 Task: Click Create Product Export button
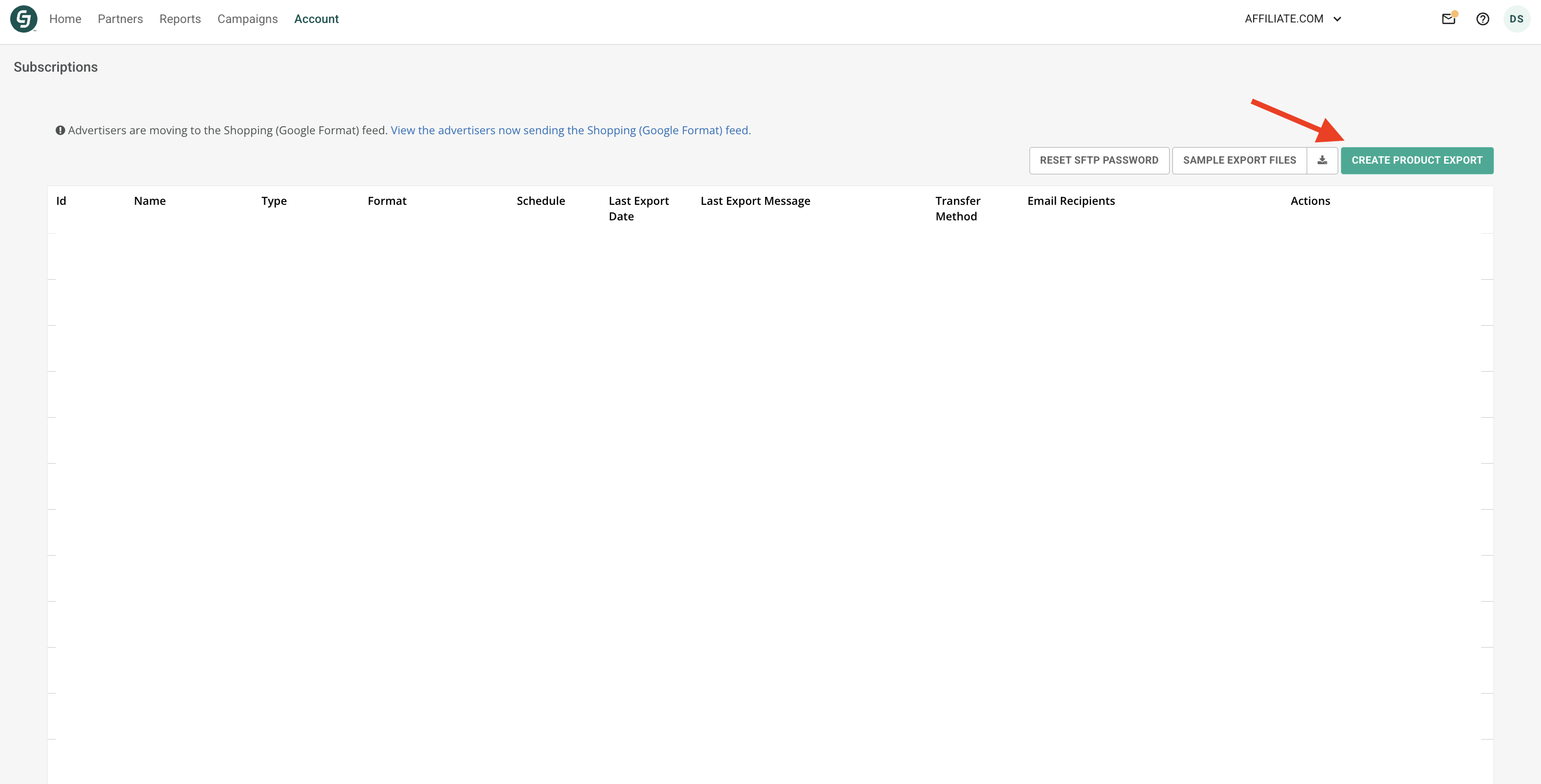1416,160
